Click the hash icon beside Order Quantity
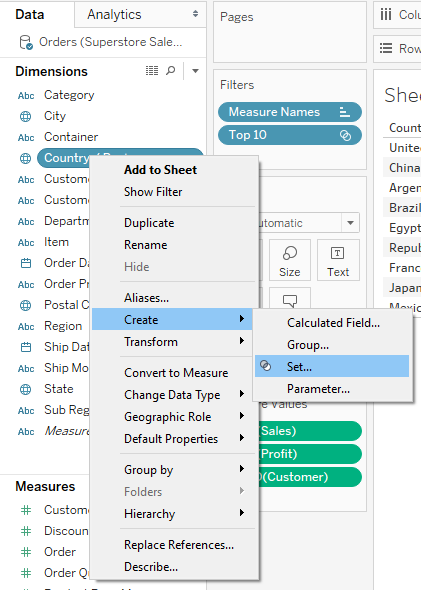 26,573
